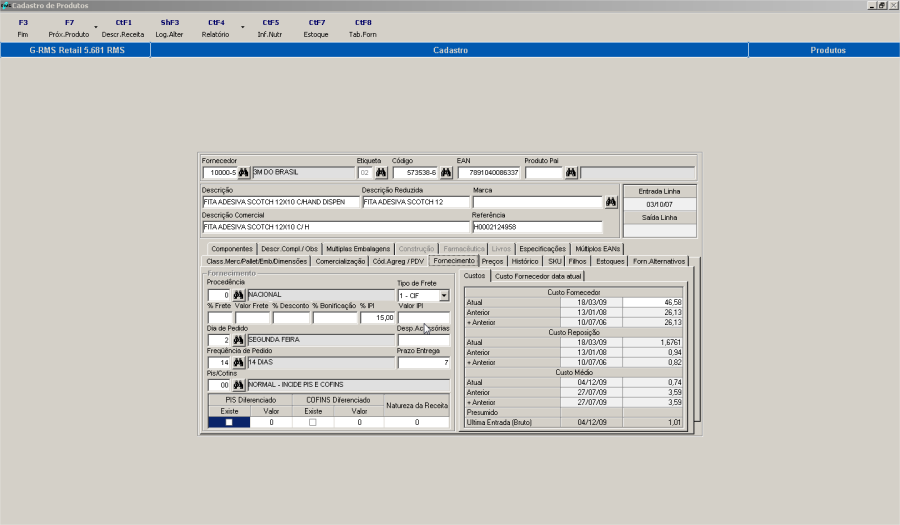Click Entrada Linha date 03/10/07
The width and height of the screenshot is (900, 525).
tap(660, 204)
